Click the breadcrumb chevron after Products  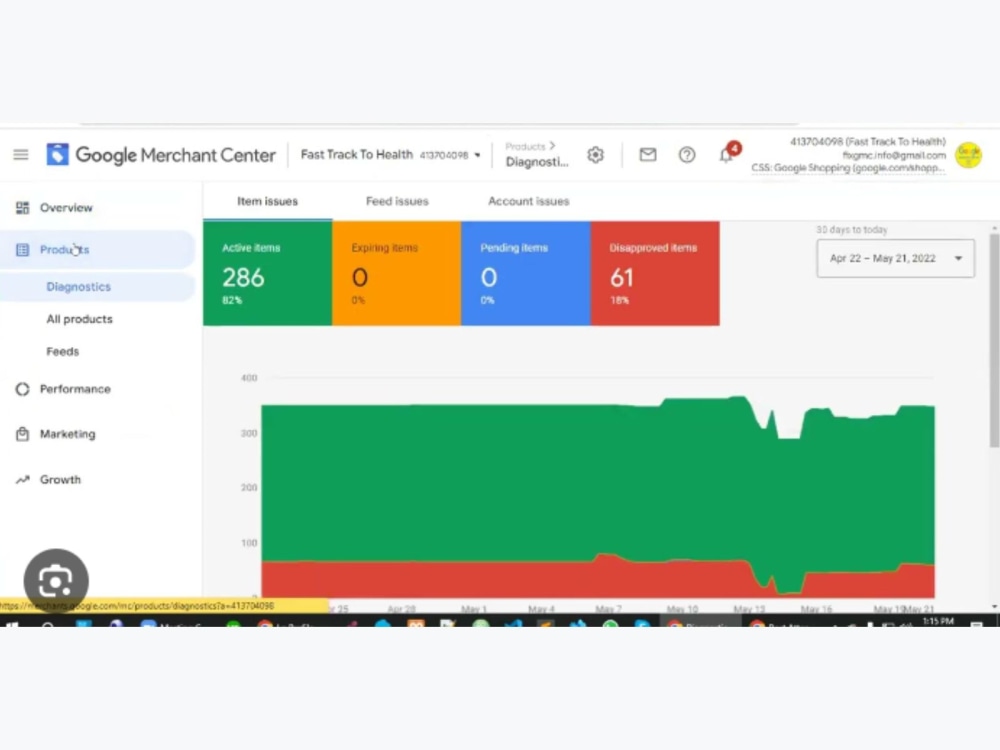(552, 146)
